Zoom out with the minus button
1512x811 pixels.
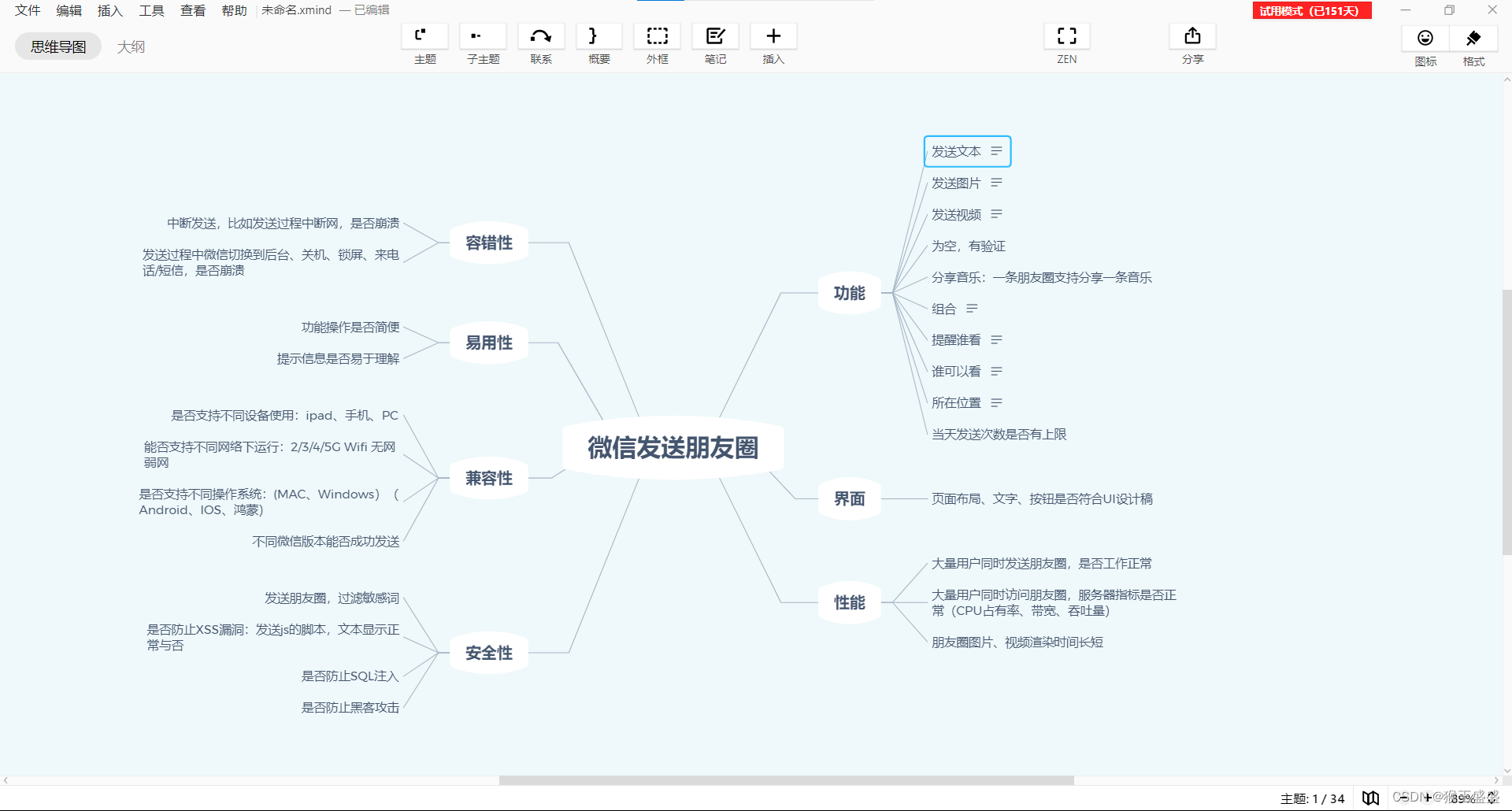point(1403,798)
